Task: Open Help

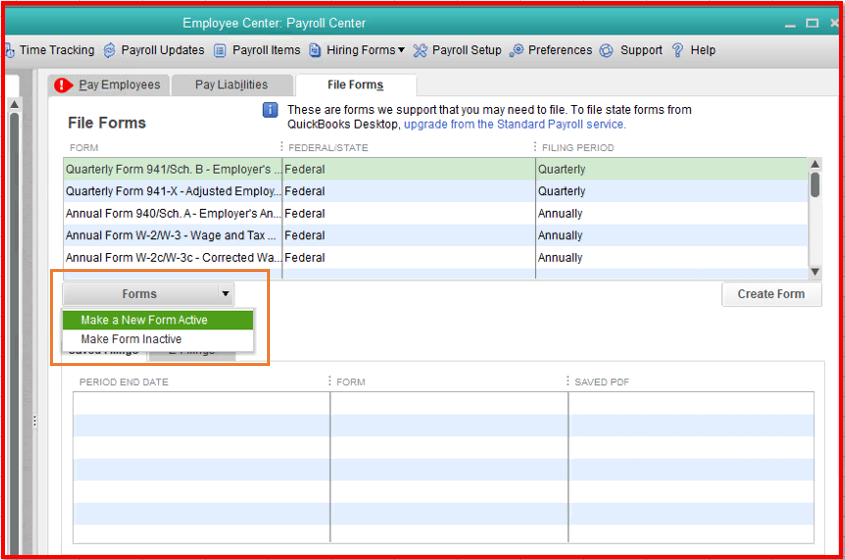Action: (x=703, y=50)
